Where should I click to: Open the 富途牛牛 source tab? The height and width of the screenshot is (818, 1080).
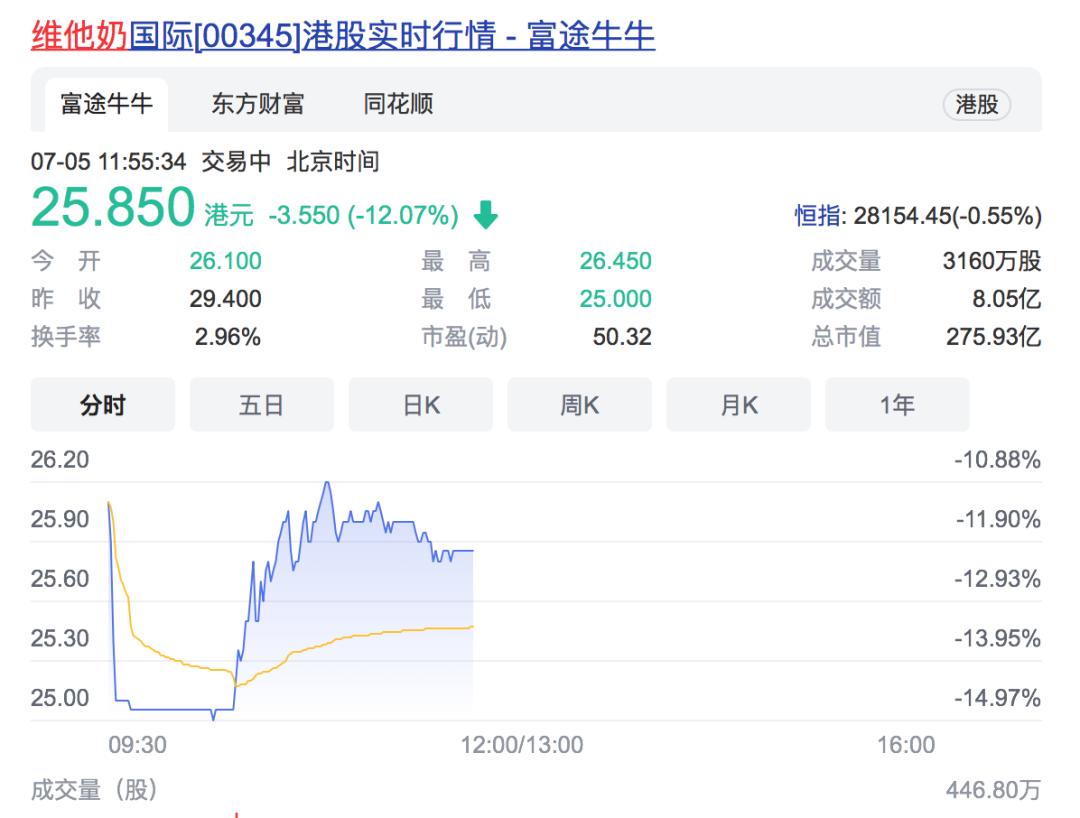104,103
